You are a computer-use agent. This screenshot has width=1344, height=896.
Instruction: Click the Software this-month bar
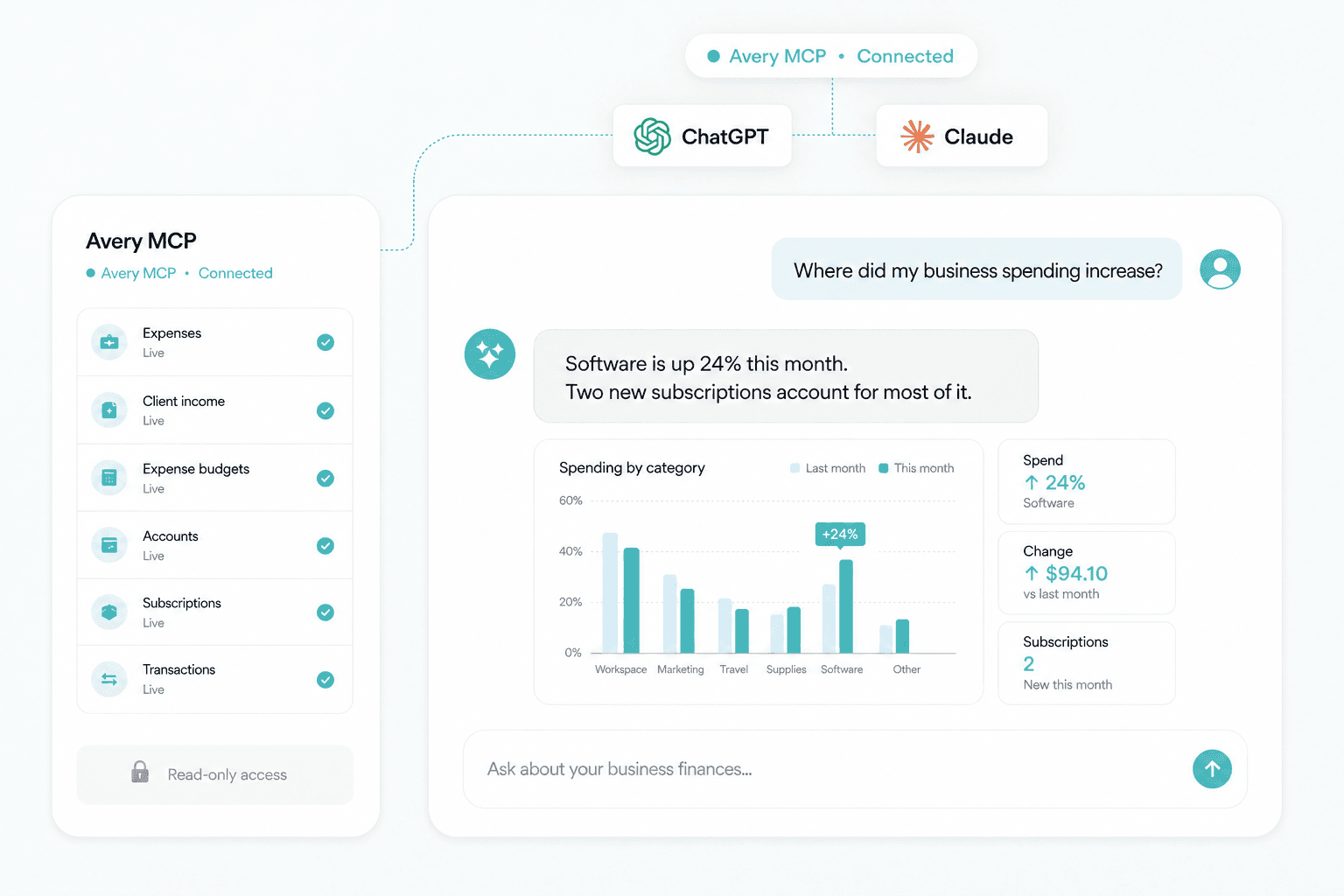pyautogui.click(x=846, y=606)
